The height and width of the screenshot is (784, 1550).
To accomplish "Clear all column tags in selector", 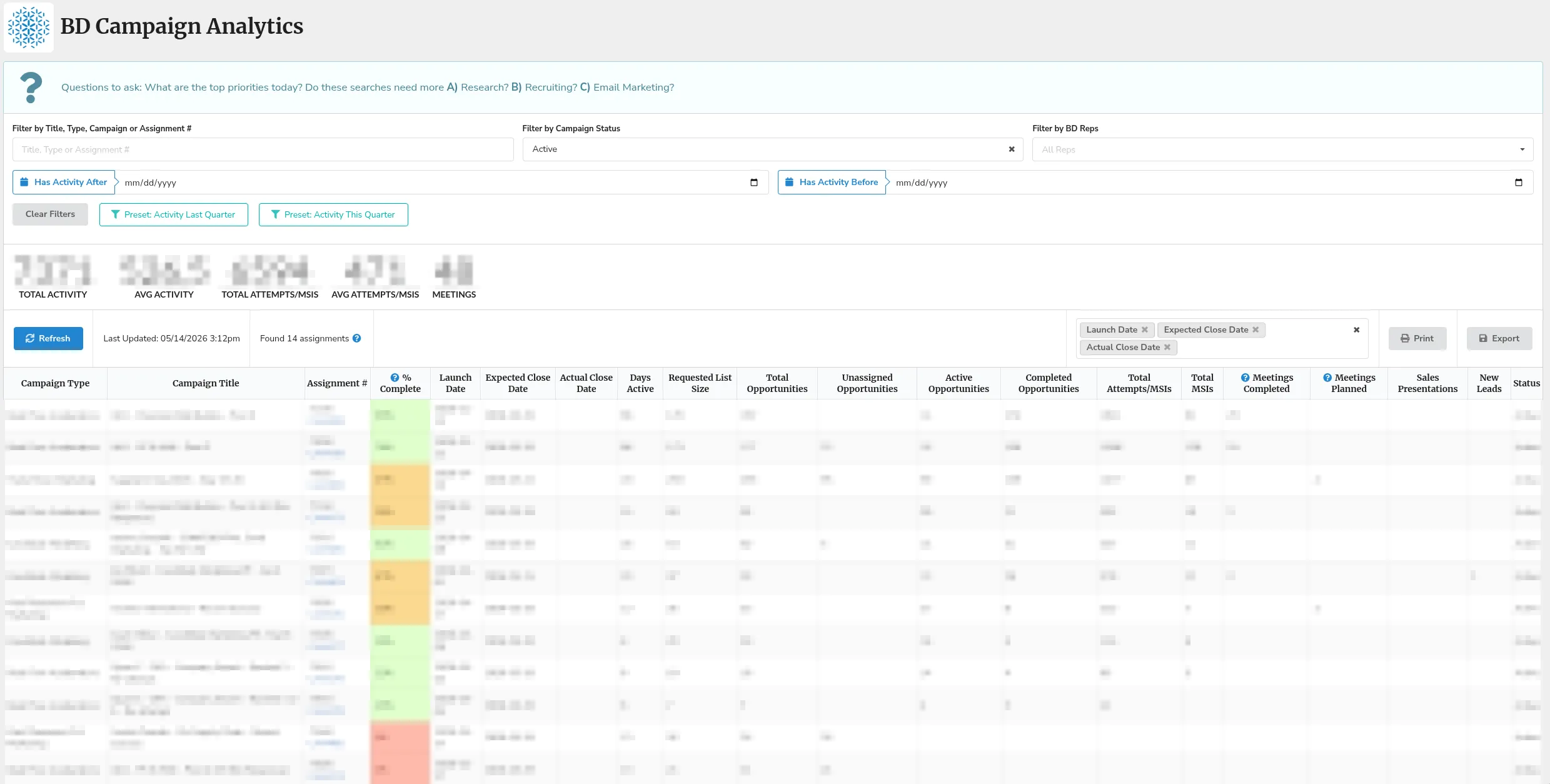I will [x=1356, y=329].
